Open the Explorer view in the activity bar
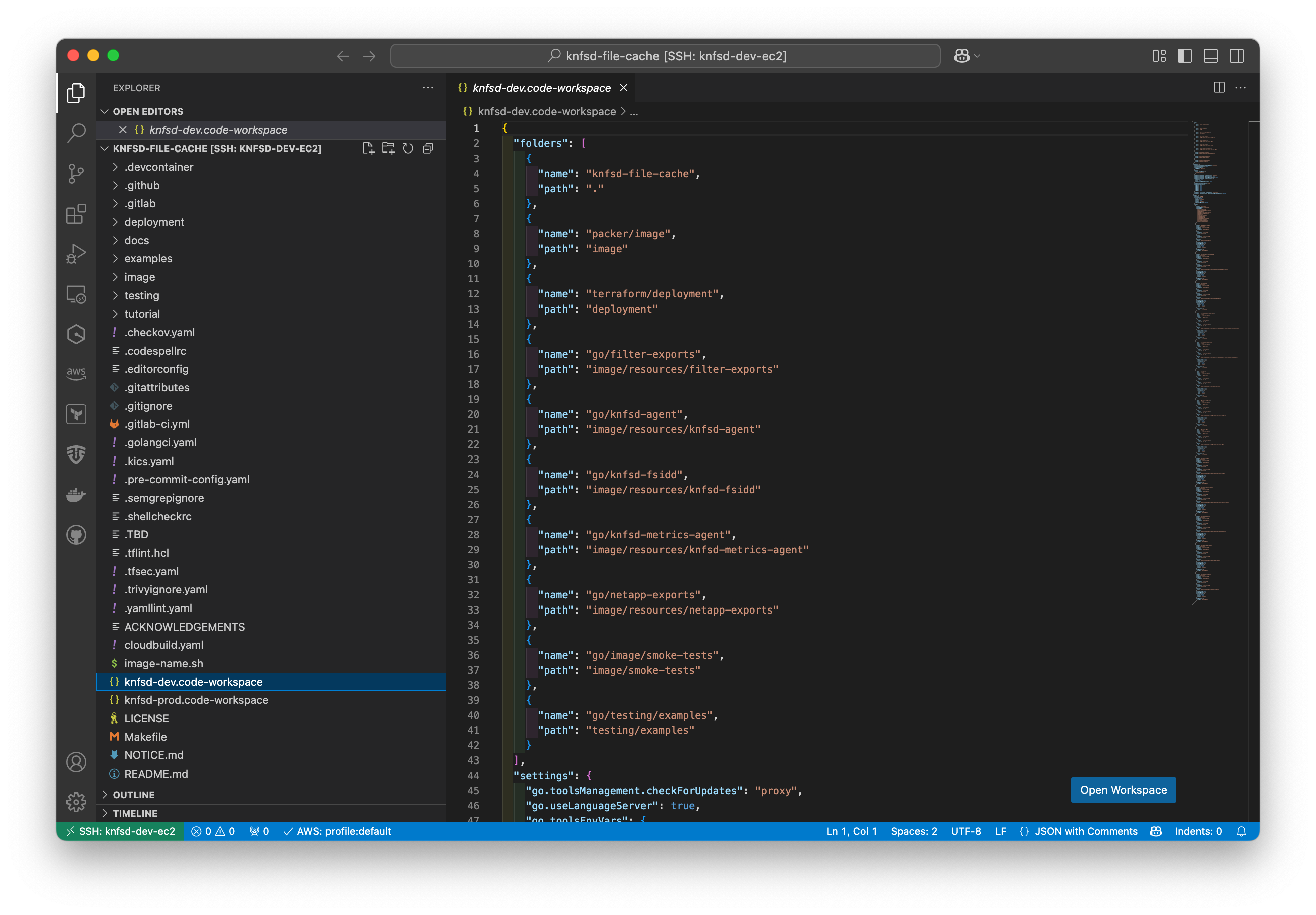The height and width of the screenshot is (915, 1316). 76,93
